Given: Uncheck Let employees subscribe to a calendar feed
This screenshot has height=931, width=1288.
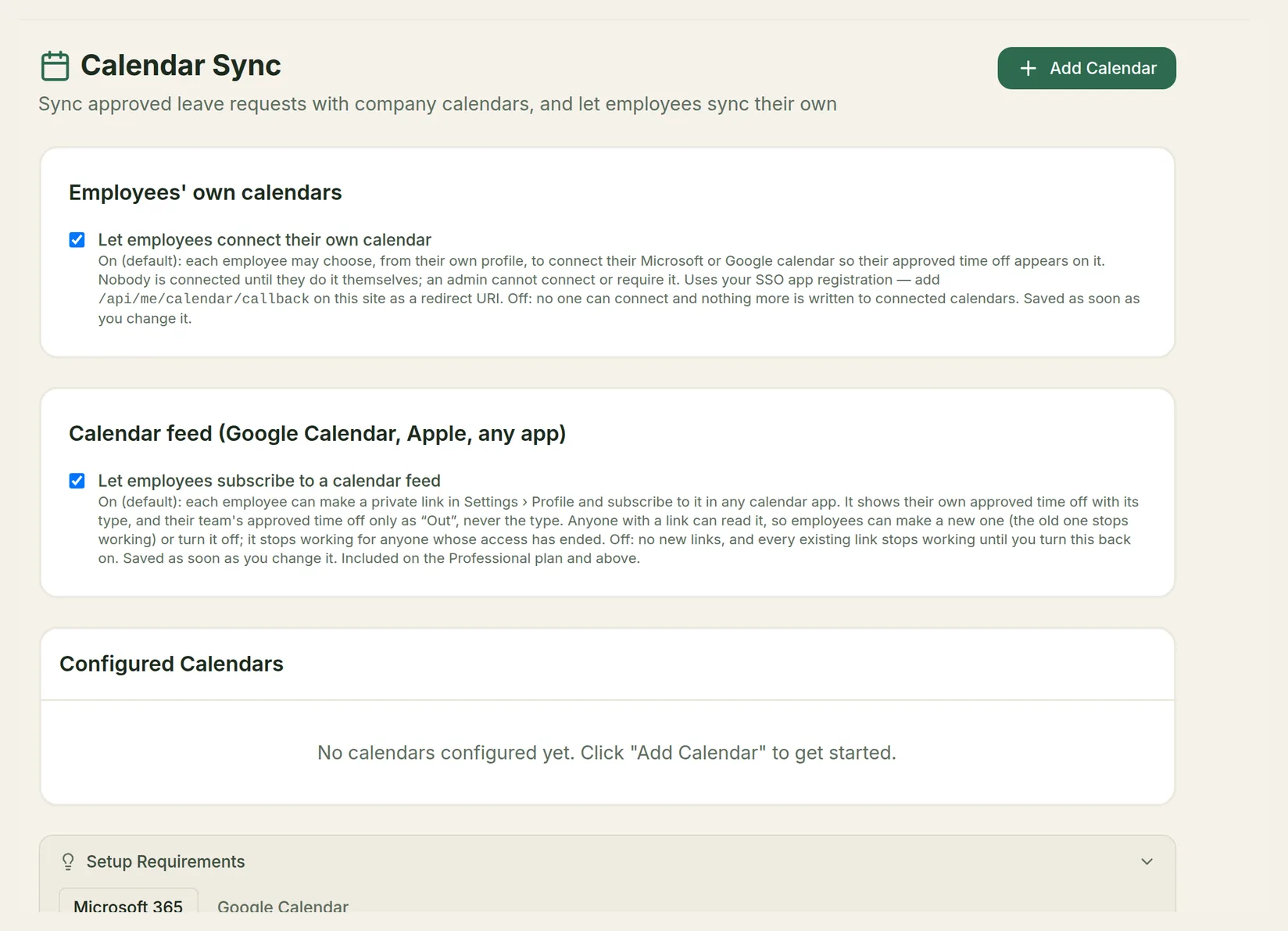Looking at the screenshot, I should pos(77,481).
